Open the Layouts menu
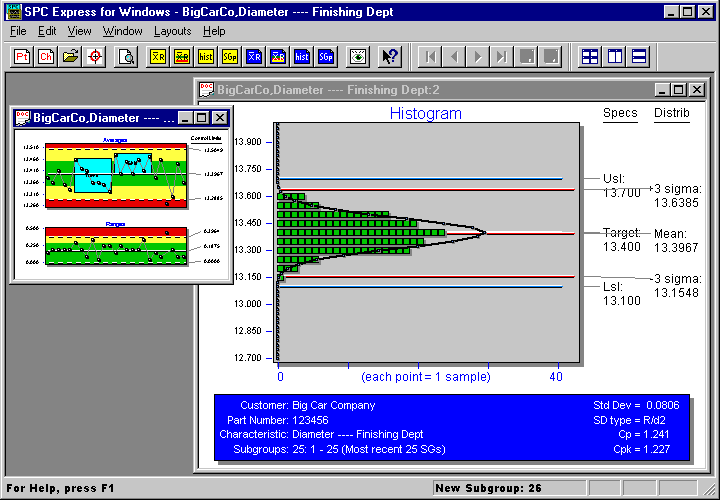This screenshot has width=720, height=500. [x=172, y=31]
